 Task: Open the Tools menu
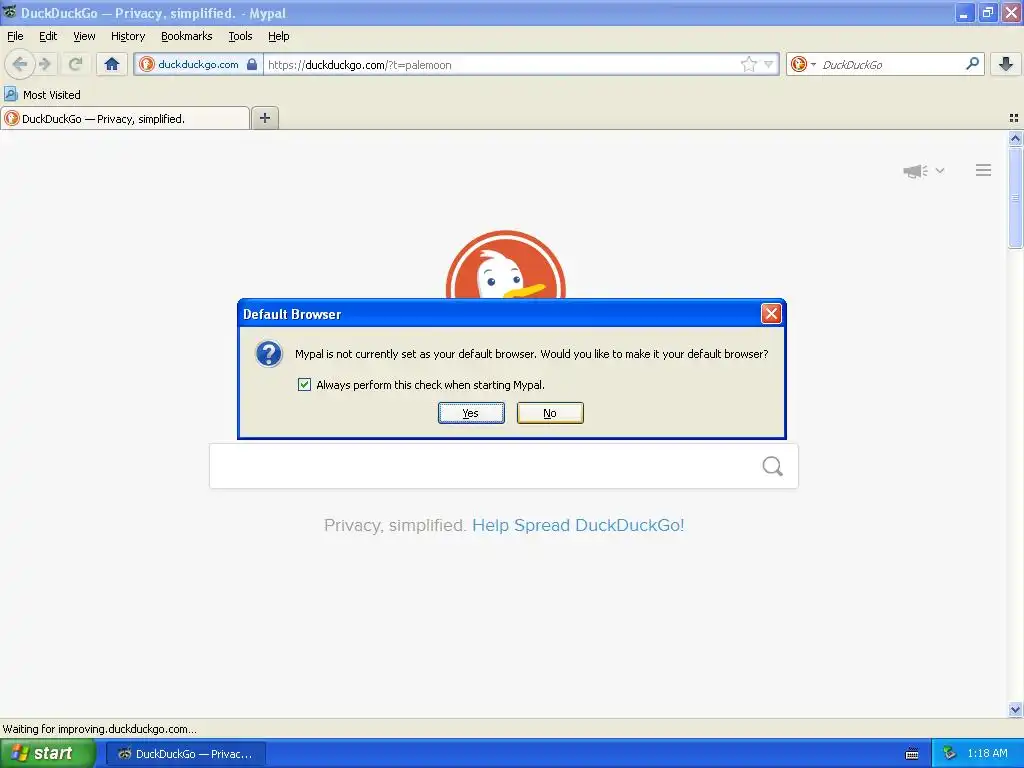240,37
